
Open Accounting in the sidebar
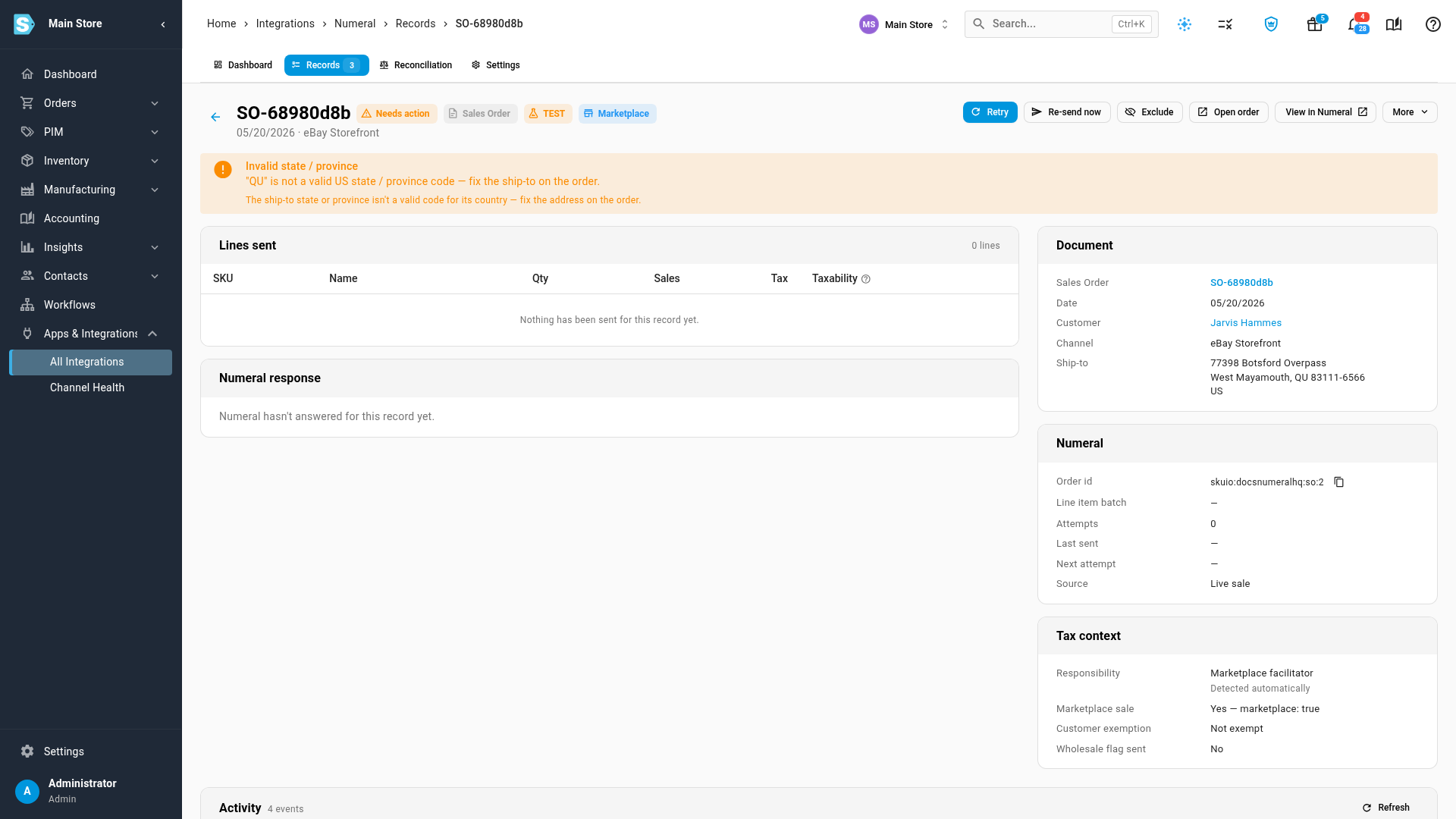pyautogui.click(x=91, y=218)
